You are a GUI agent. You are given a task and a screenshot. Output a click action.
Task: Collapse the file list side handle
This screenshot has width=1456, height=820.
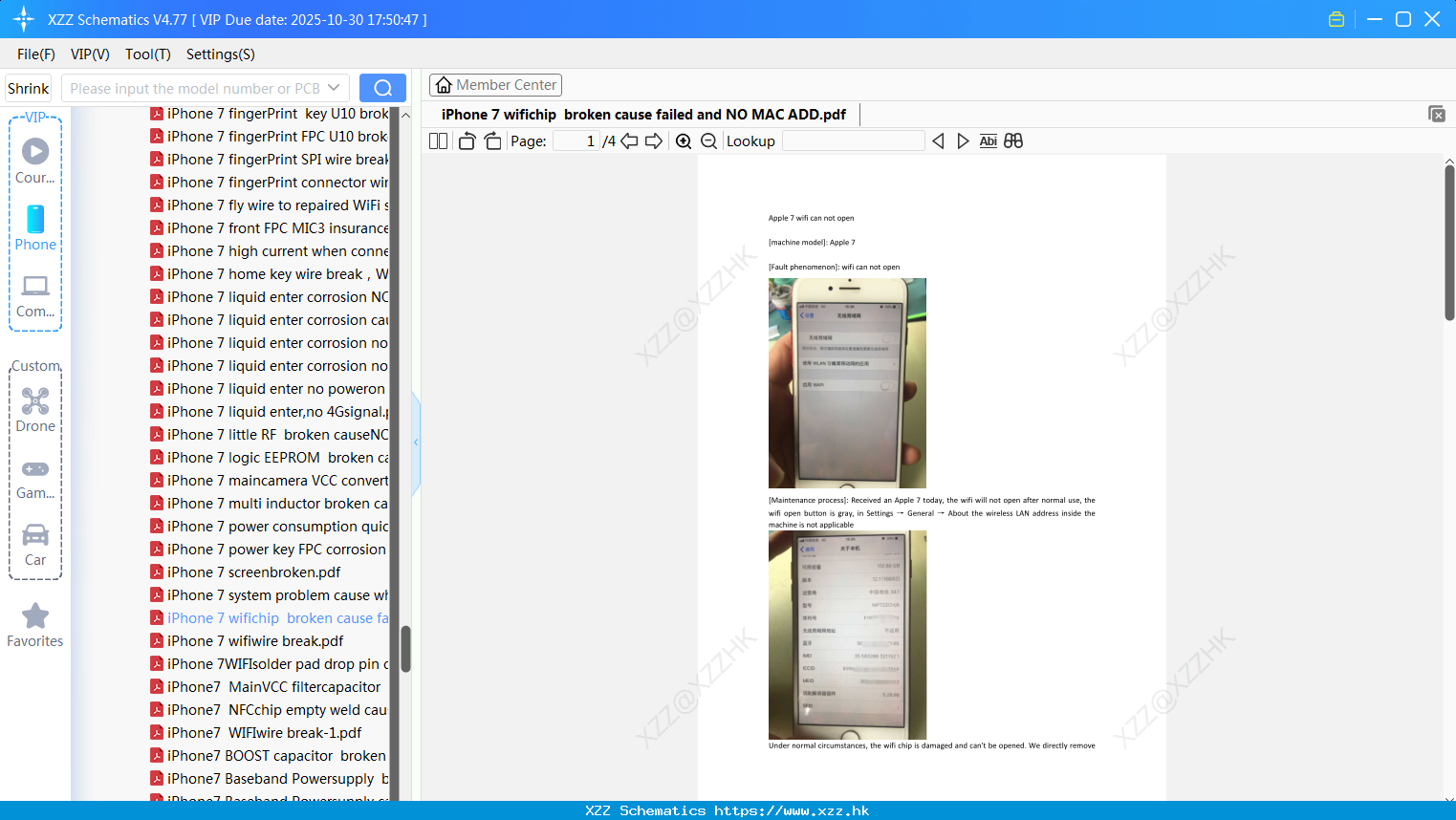point(416,442)
